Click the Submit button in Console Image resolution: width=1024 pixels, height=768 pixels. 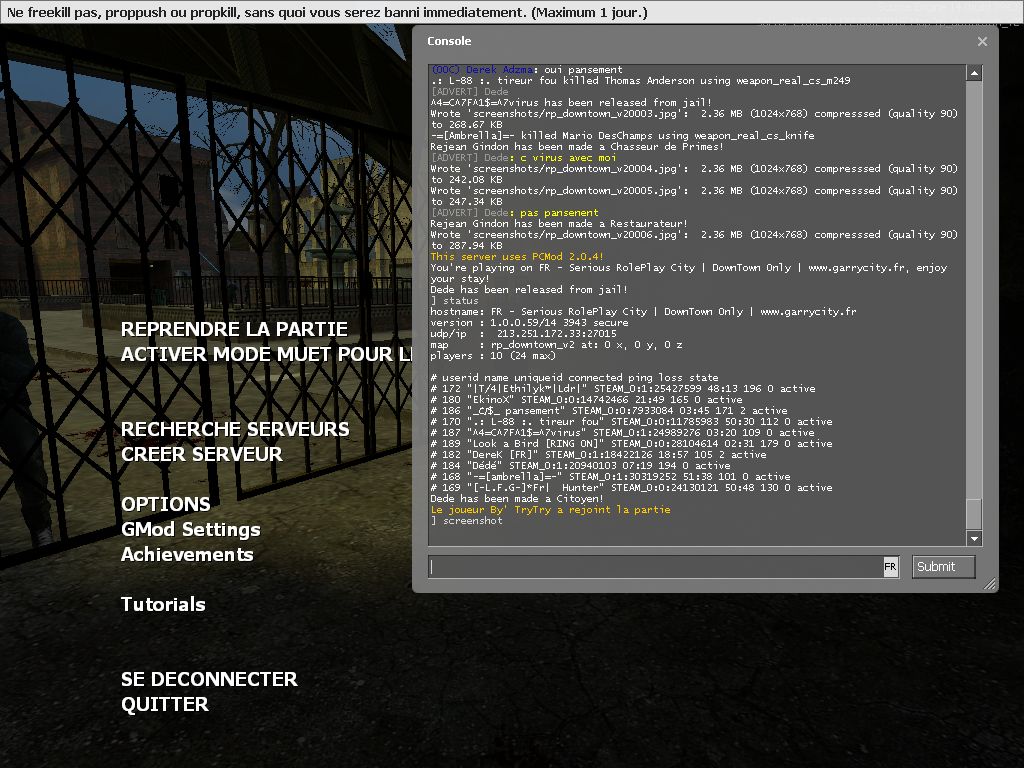click(x=943, y=567)
